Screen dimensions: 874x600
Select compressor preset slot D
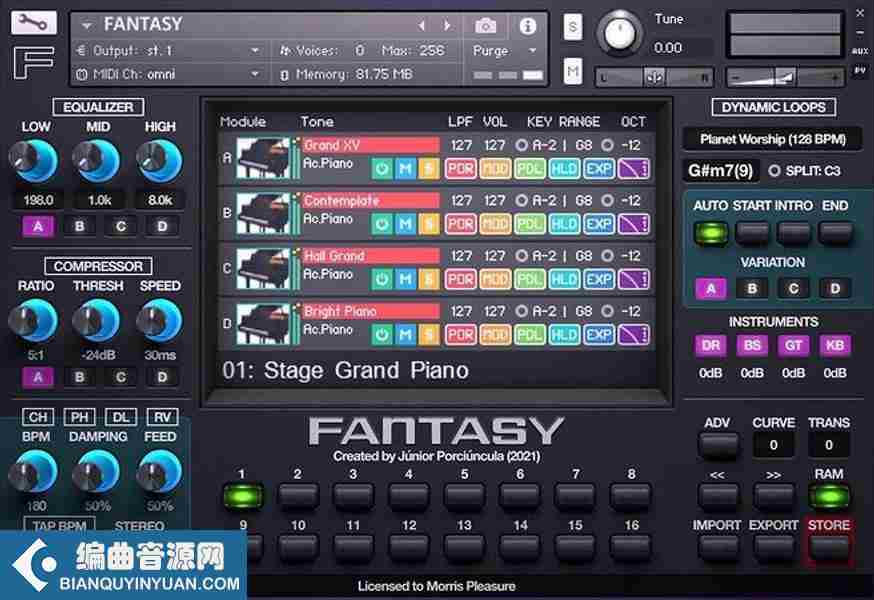[162, 378]
